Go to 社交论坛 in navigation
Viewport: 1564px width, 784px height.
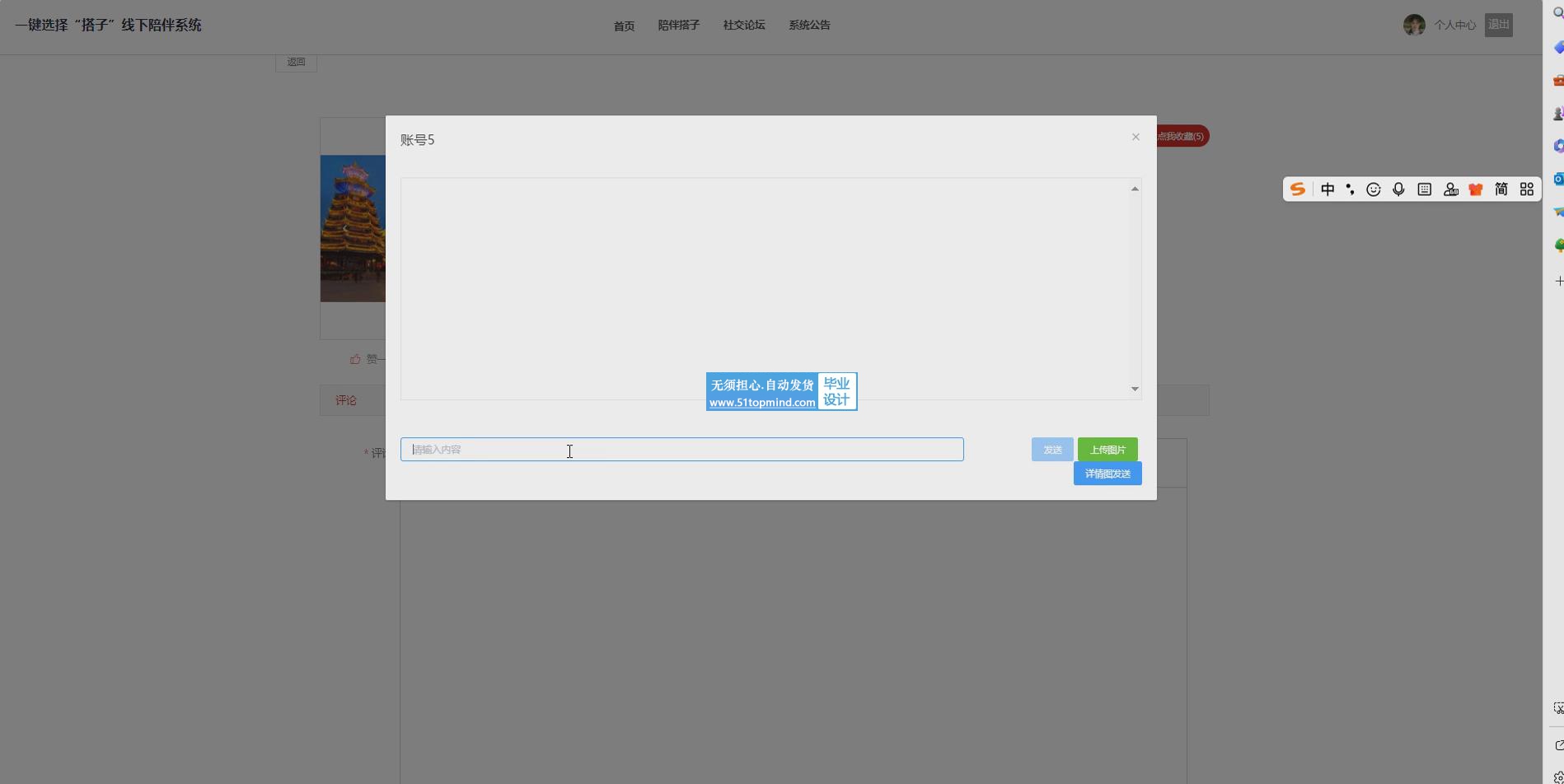(744, 26)
